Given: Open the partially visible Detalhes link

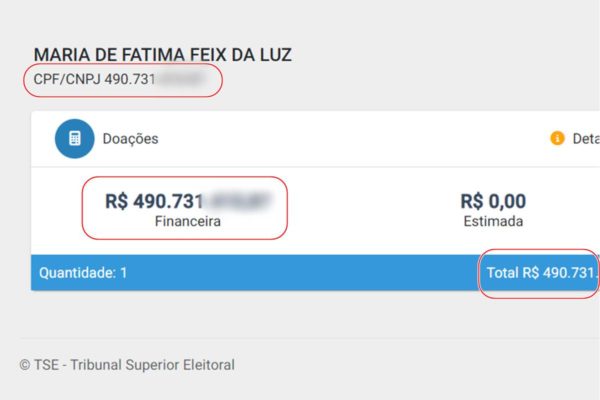Looking at the screenshot, I should click(585, 139).
